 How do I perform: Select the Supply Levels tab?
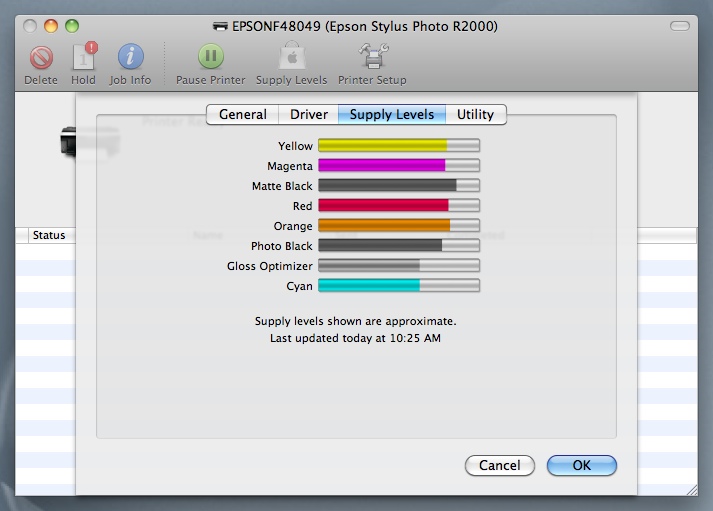(392, 115)
